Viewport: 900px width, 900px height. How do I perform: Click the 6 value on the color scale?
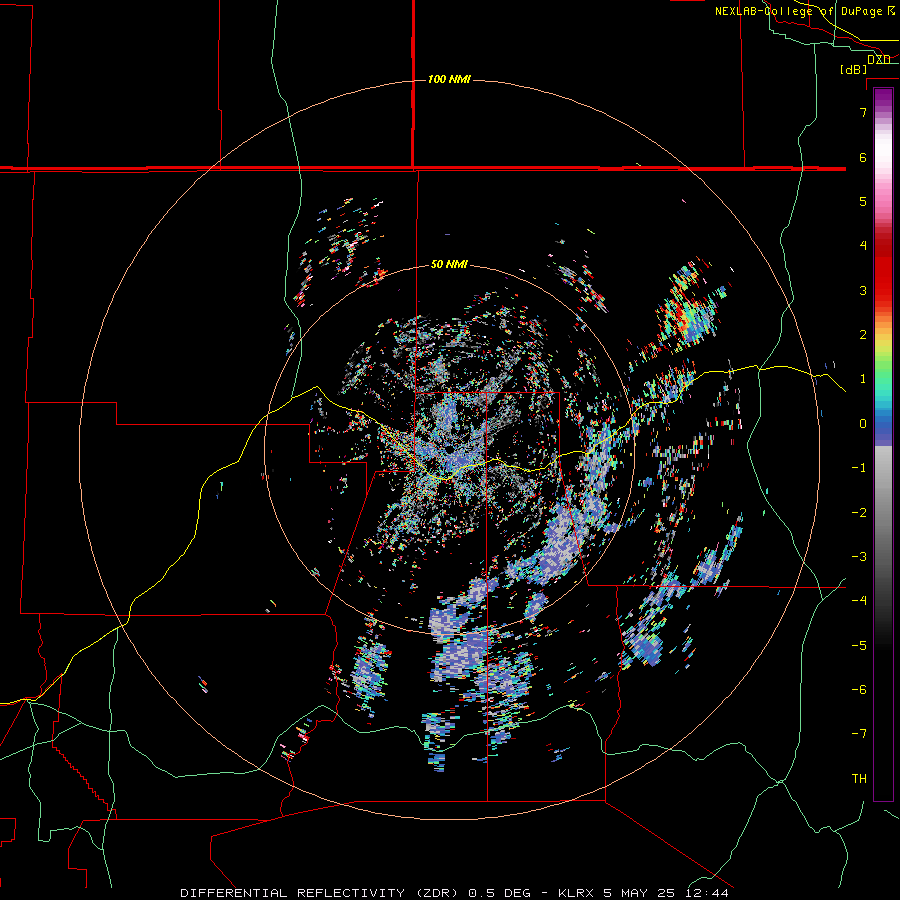click(863, 157)
